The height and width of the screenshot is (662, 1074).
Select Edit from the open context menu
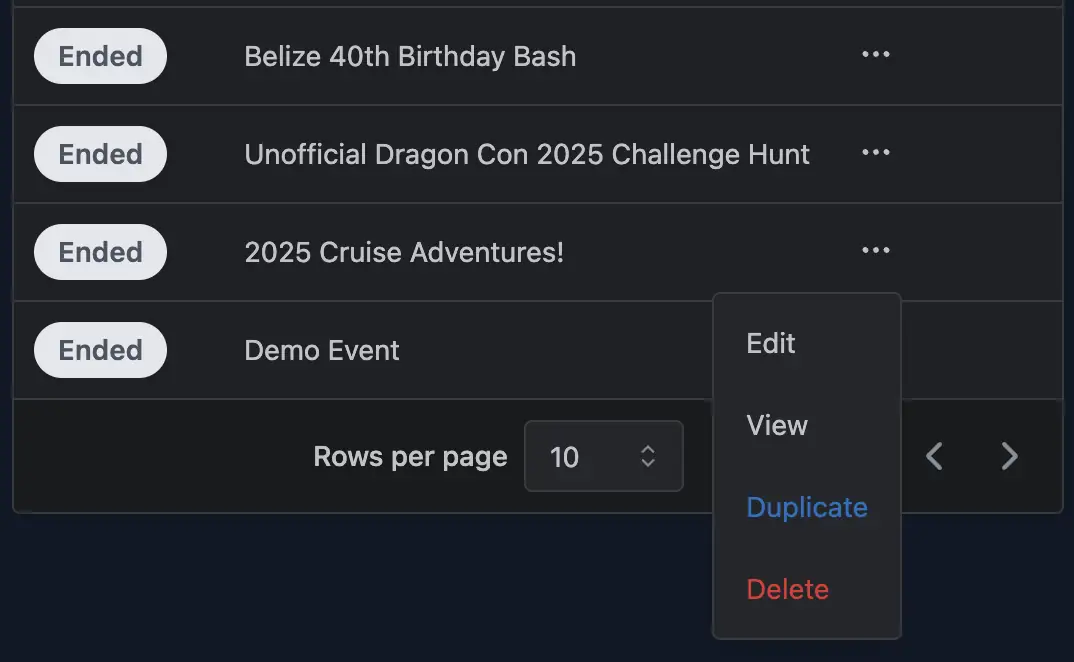click(x=770, y=343)
